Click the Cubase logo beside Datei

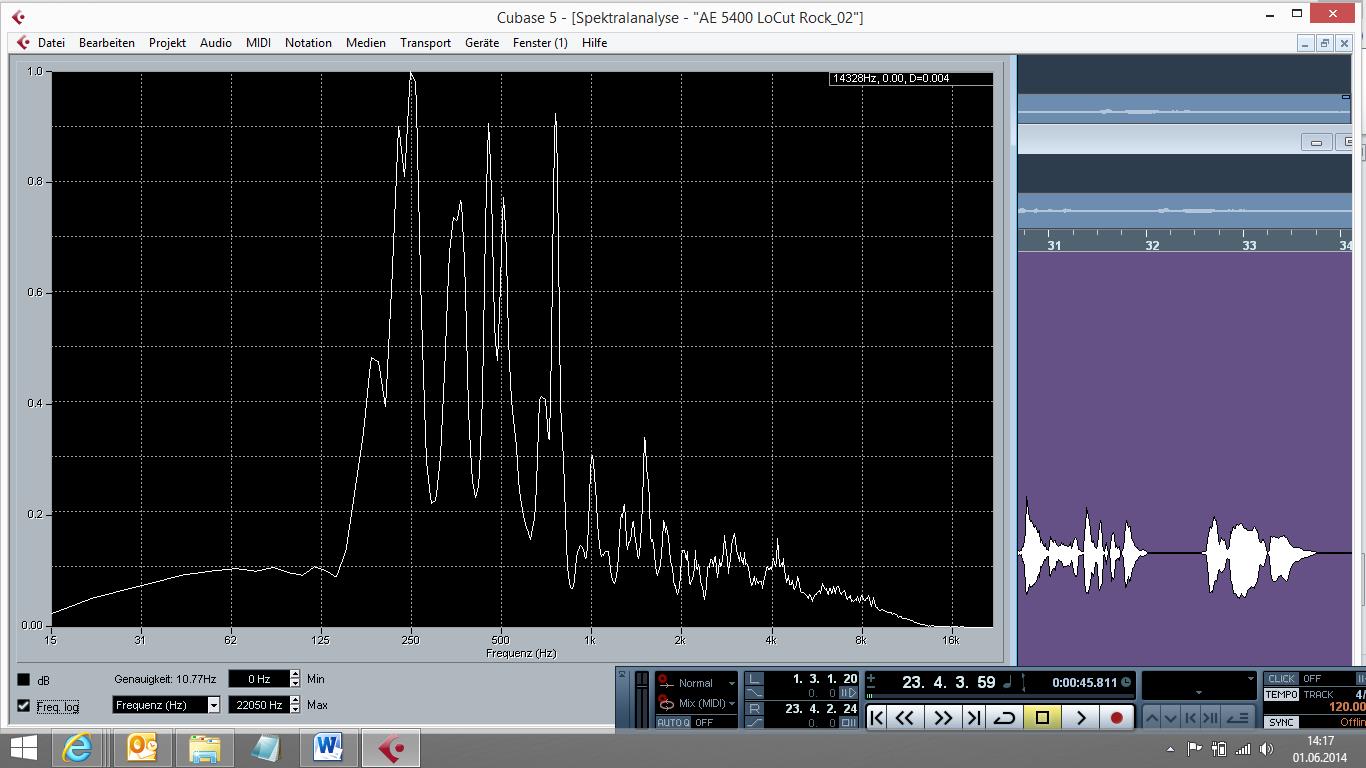(x=22, y=43)
